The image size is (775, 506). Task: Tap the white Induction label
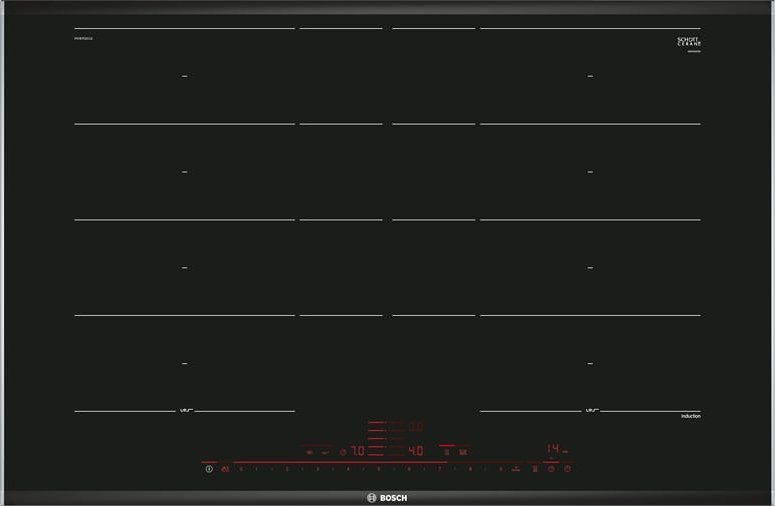click(x=690, y=416)
